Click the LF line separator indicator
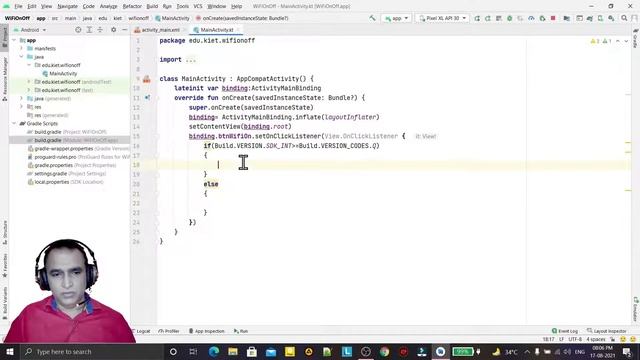 pos(561,339)
